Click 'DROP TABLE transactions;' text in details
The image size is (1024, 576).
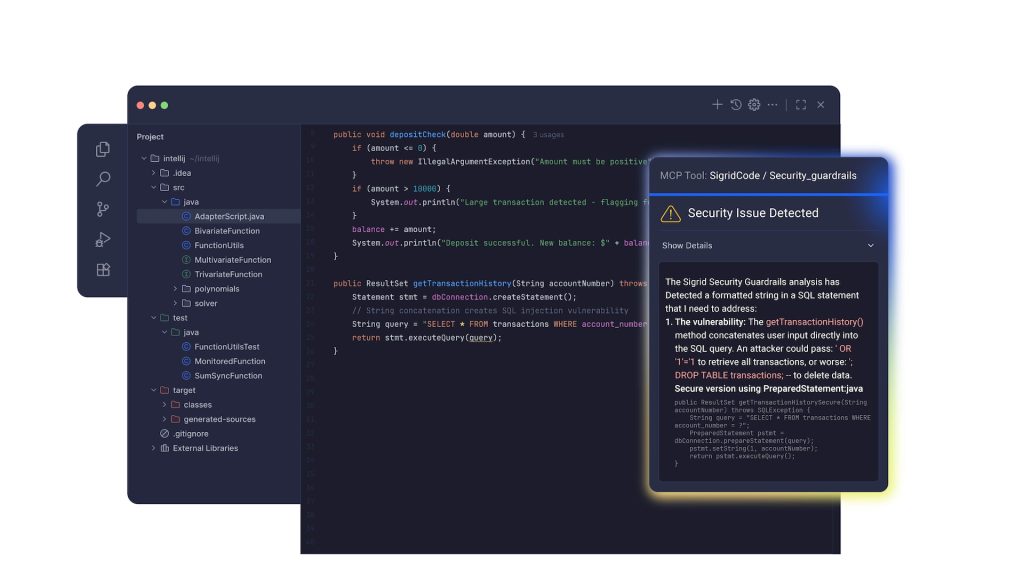pyautogui.click(x=728, y=376)
